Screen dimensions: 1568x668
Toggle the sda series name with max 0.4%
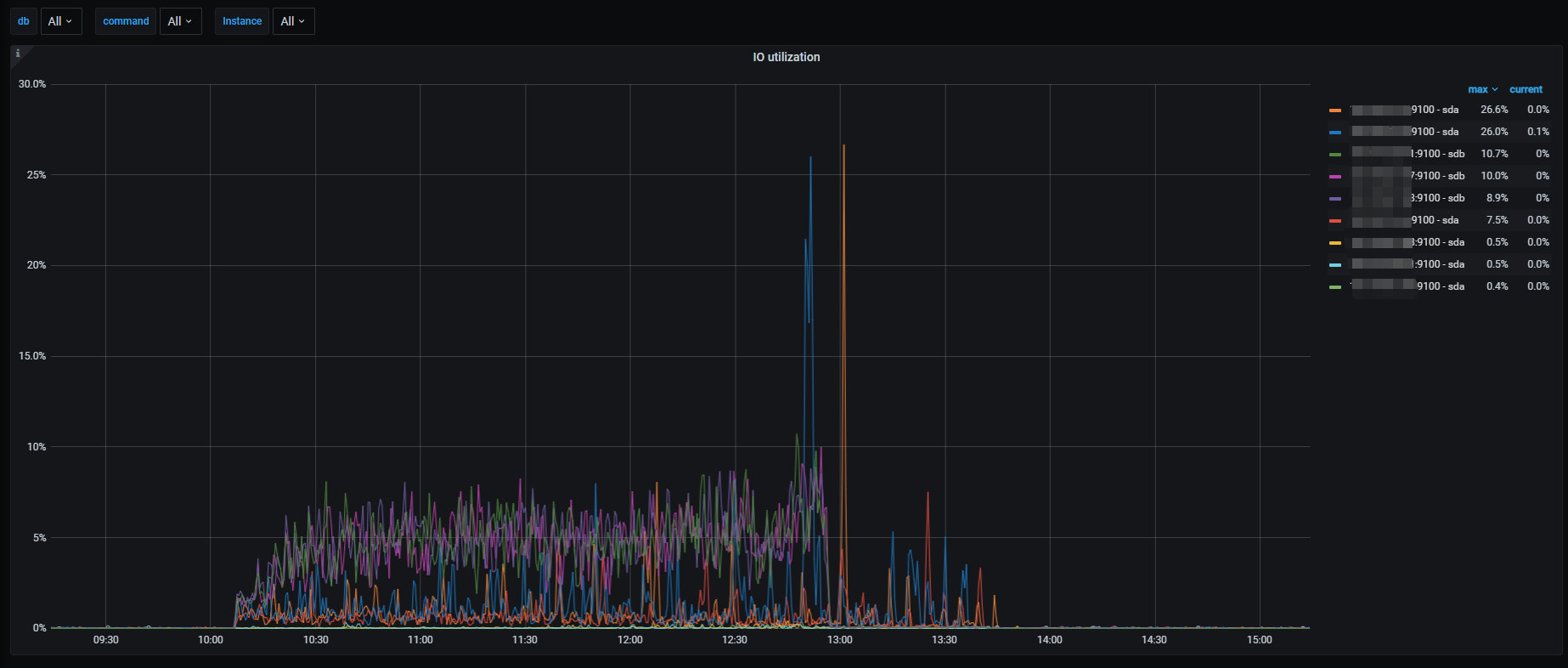click(1408, 286)
